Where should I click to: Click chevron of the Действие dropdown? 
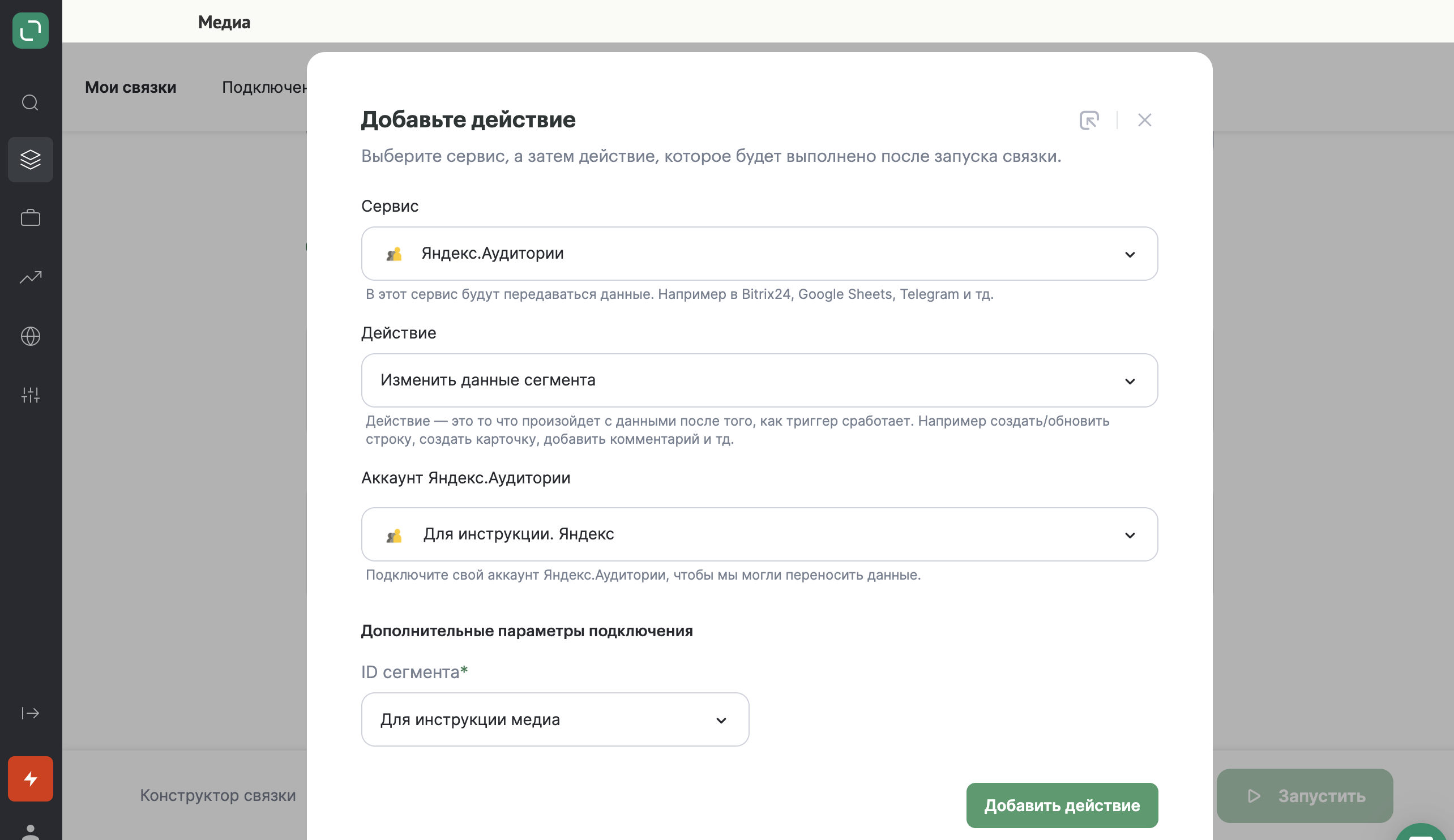[1130, 382]
